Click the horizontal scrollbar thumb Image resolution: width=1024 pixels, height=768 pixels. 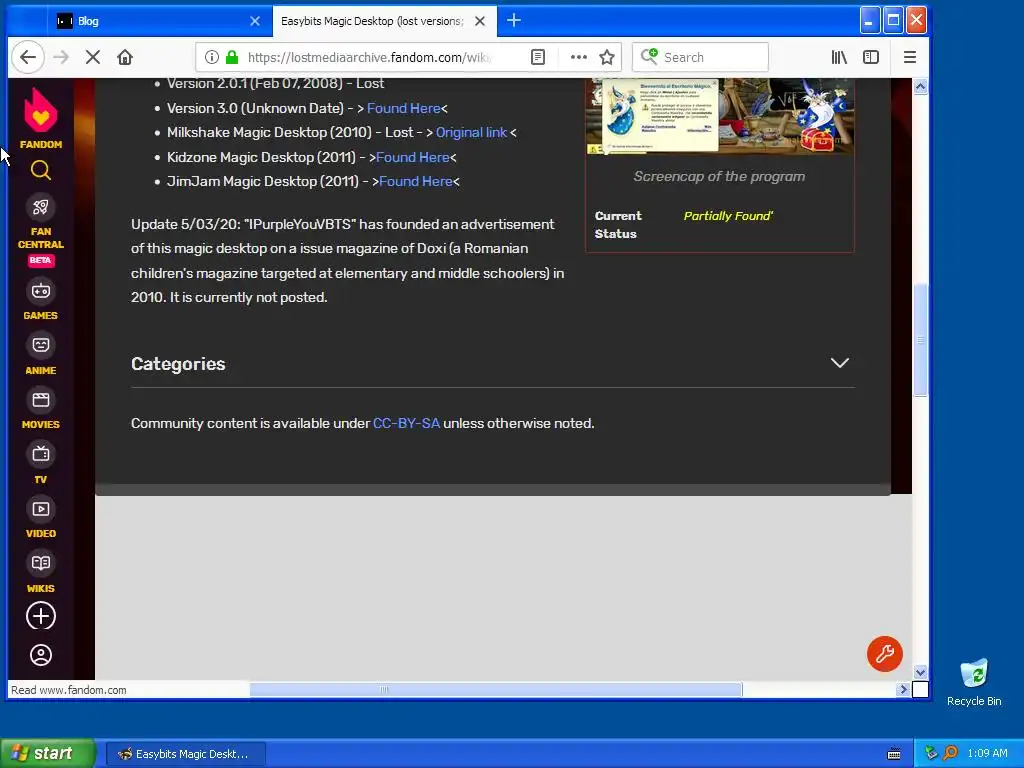496,690
